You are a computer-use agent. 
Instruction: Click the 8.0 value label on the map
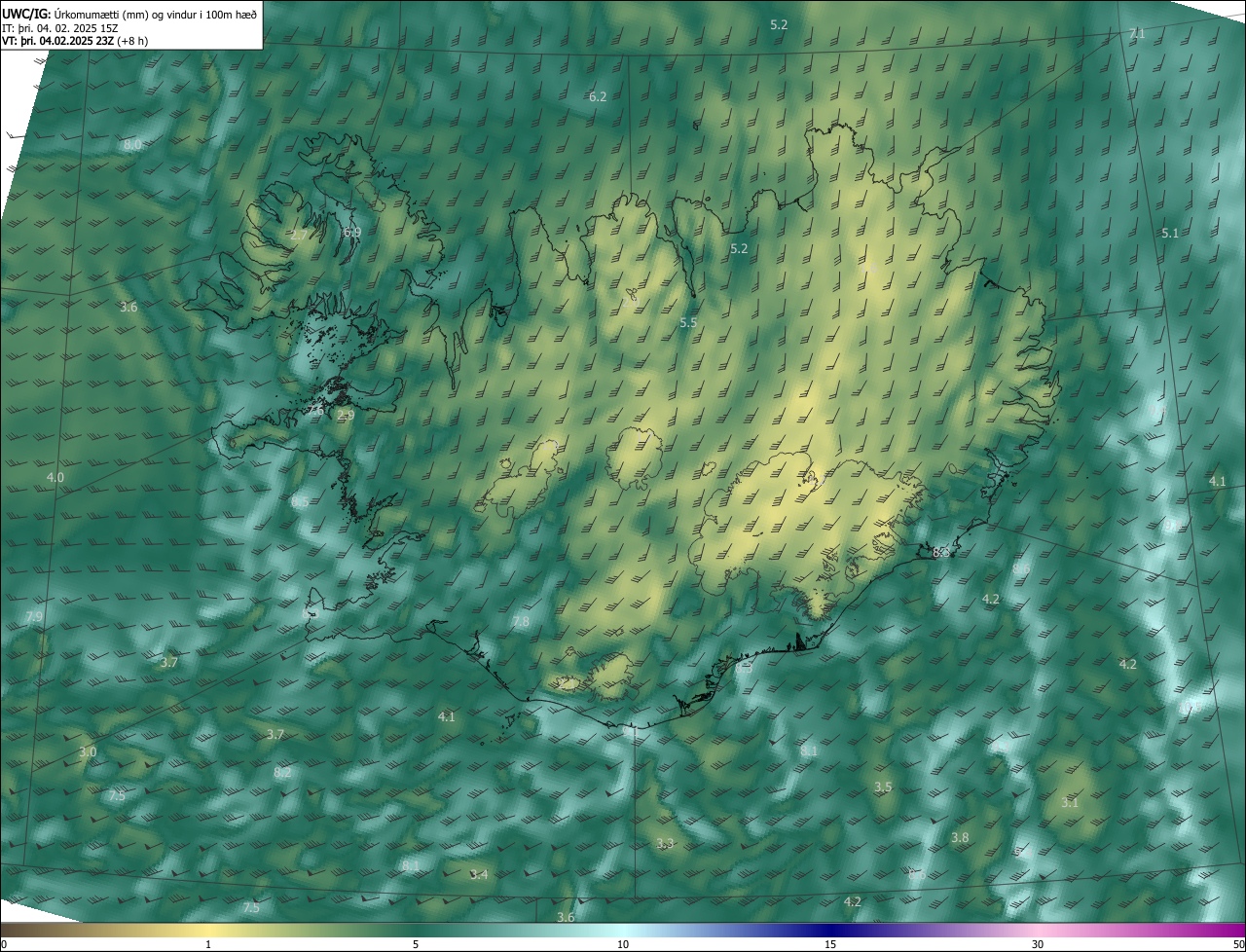pos(132,145)
